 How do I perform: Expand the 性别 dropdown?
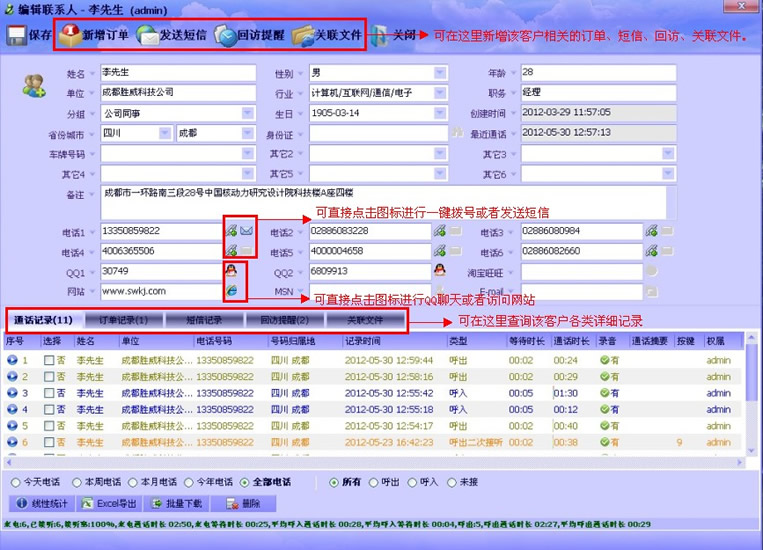tap(440, 74)
